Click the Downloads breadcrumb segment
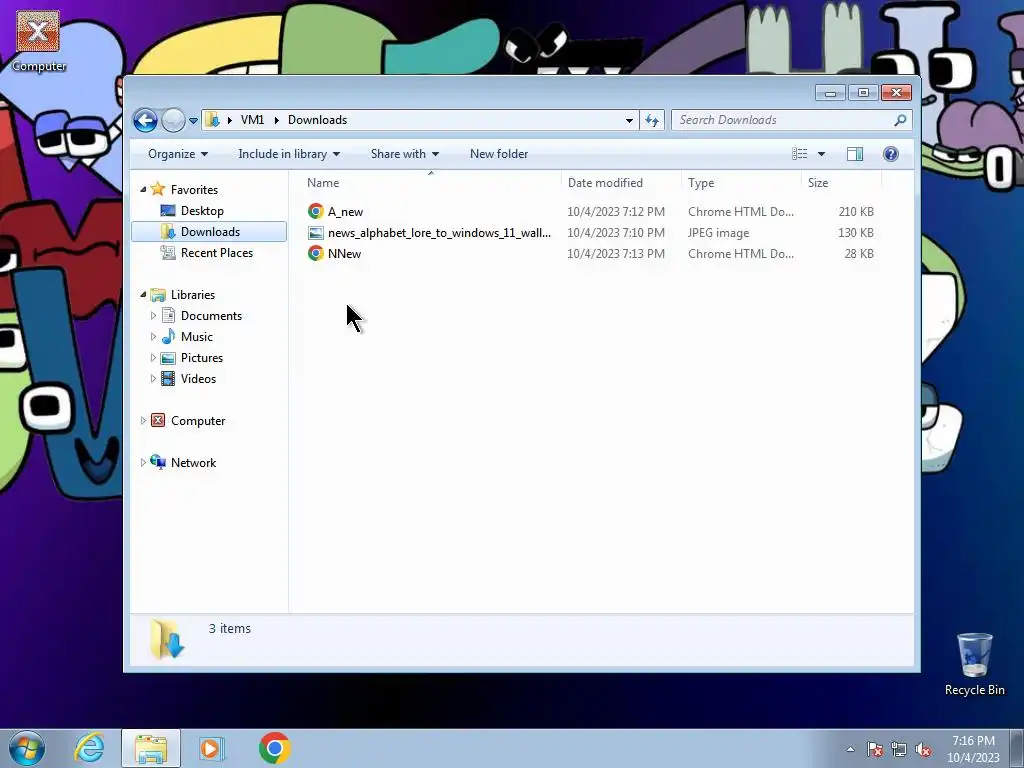The width and height of the screenshot is (1024, 768). (x=317, y=120)
